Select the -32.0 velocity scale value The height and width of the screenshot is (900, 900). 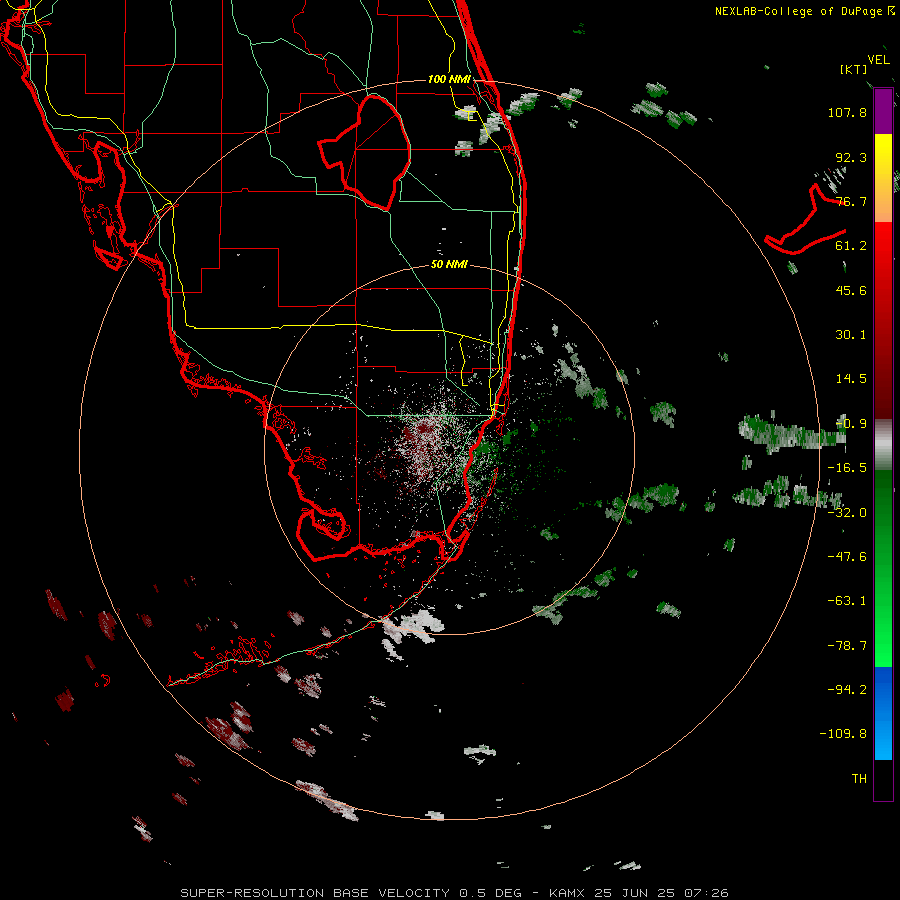pyautogui.click(x=847, y=513)
